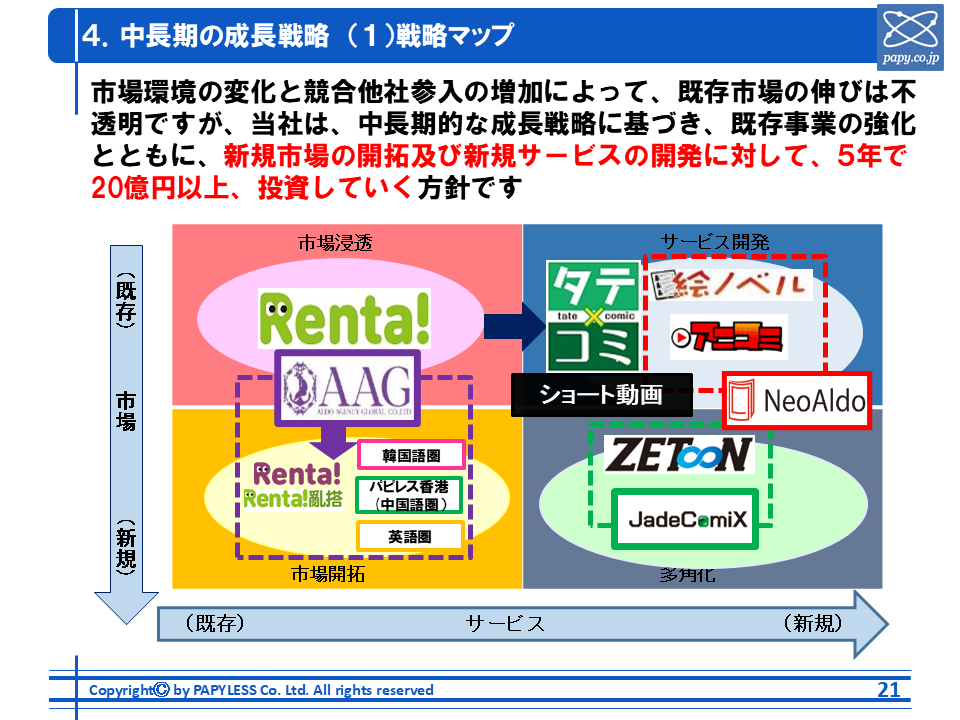960x720 pixels.
Task: Click （新規） on the vertical 市場 axis
Action: point(126,547)
